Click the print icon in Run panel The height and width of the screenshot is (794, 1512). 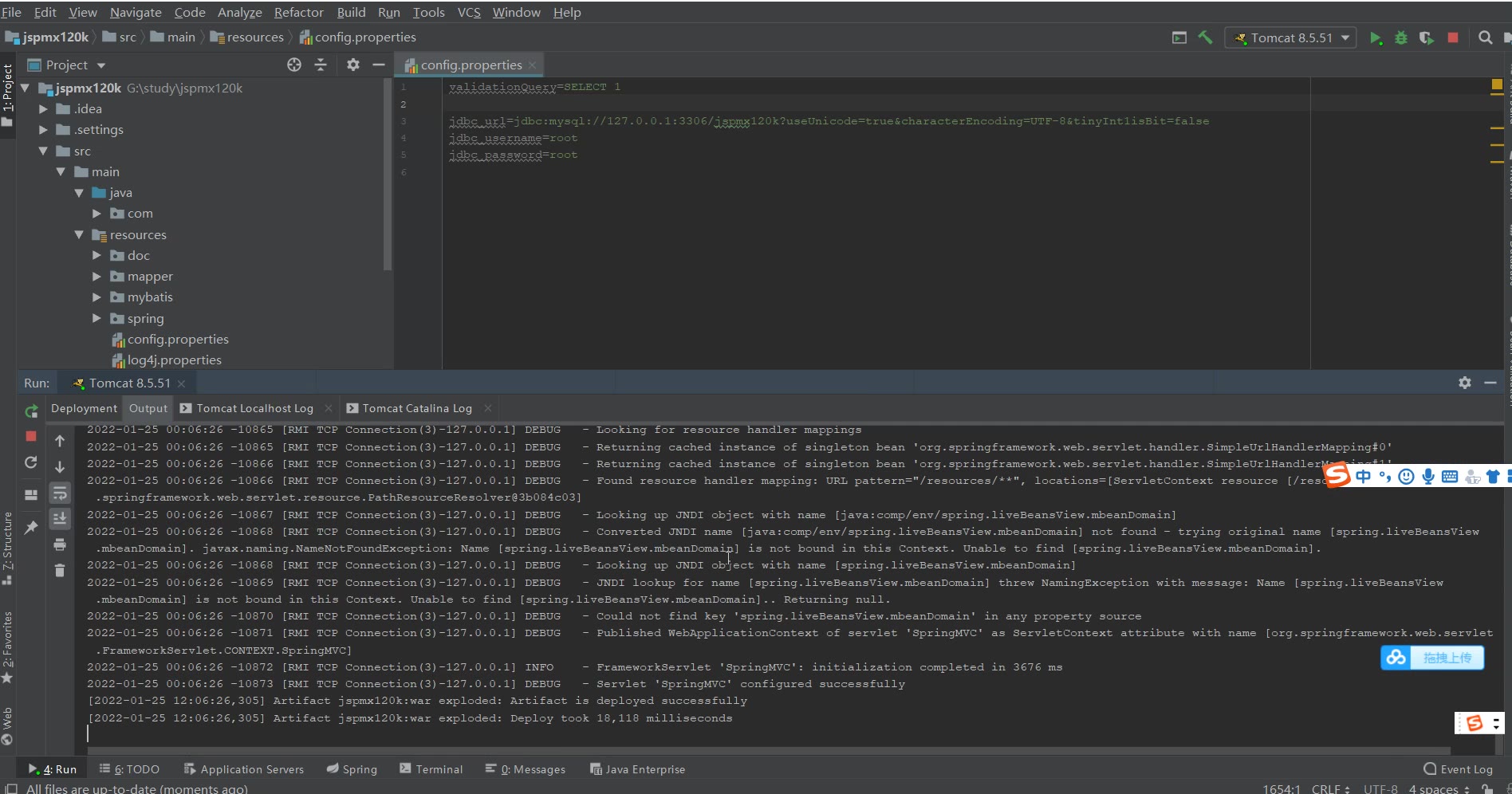tap(60, 545)
